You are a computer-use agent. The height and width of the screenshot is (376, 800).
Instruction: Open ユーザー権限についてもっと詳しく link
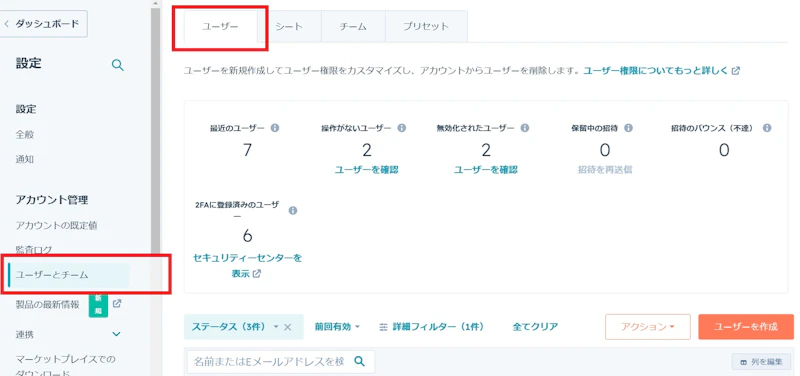[x=661, y=71]
